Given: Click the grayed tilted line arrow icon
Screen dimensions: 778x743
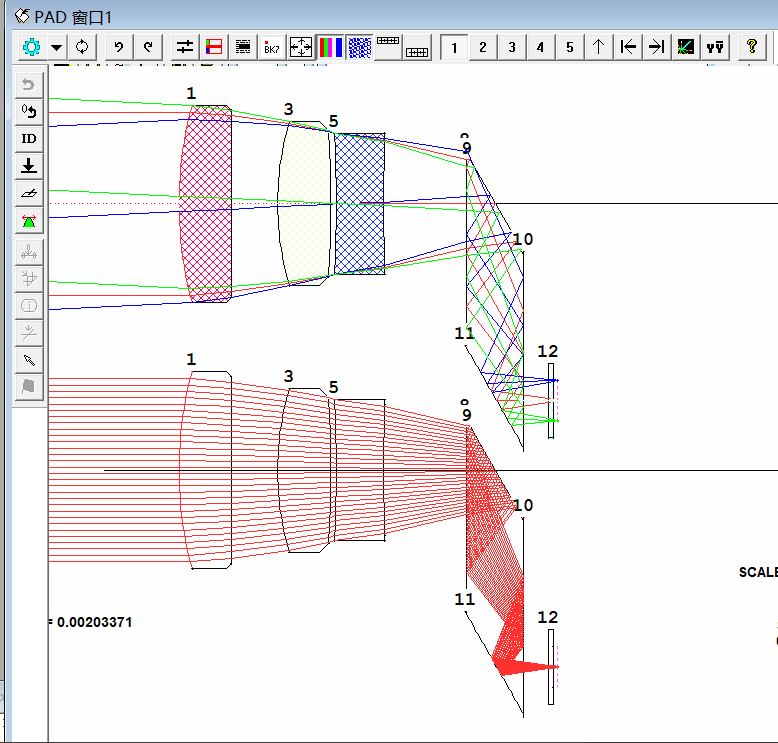Looking at the screenshot, I should 29,333.
